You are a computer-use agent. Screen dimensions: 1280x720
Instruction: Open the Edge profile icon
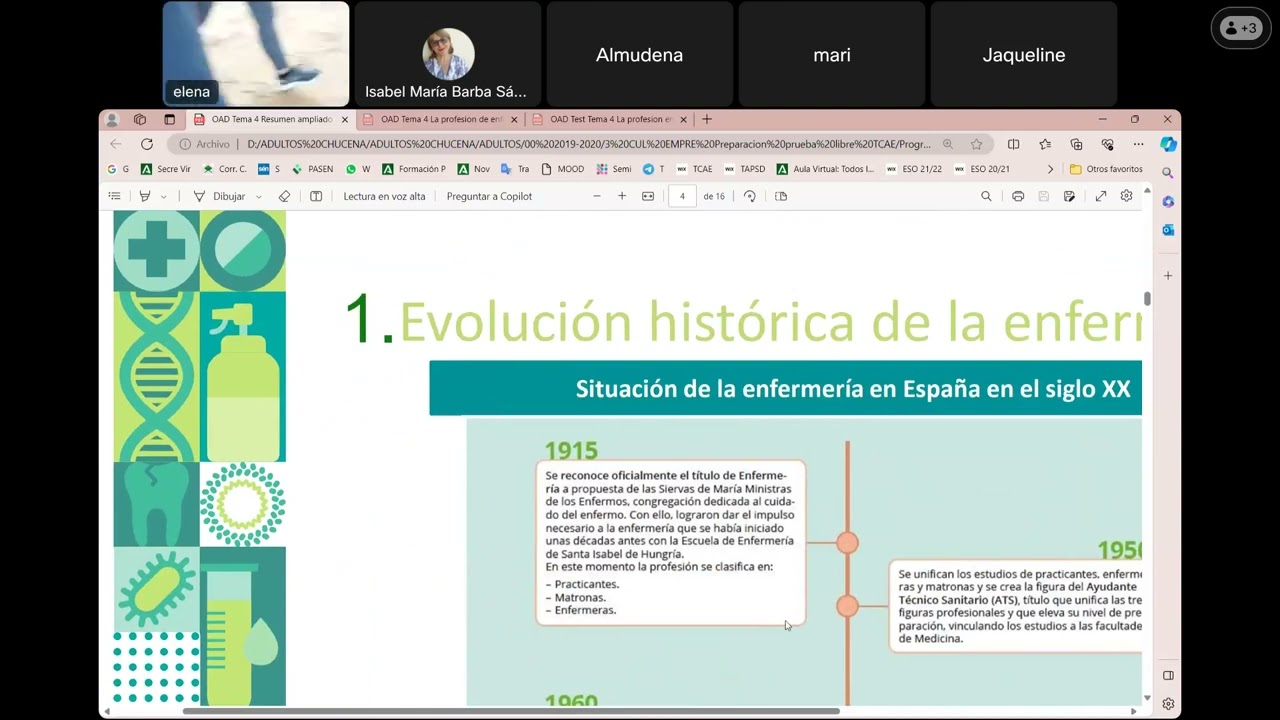click(112, 119)
